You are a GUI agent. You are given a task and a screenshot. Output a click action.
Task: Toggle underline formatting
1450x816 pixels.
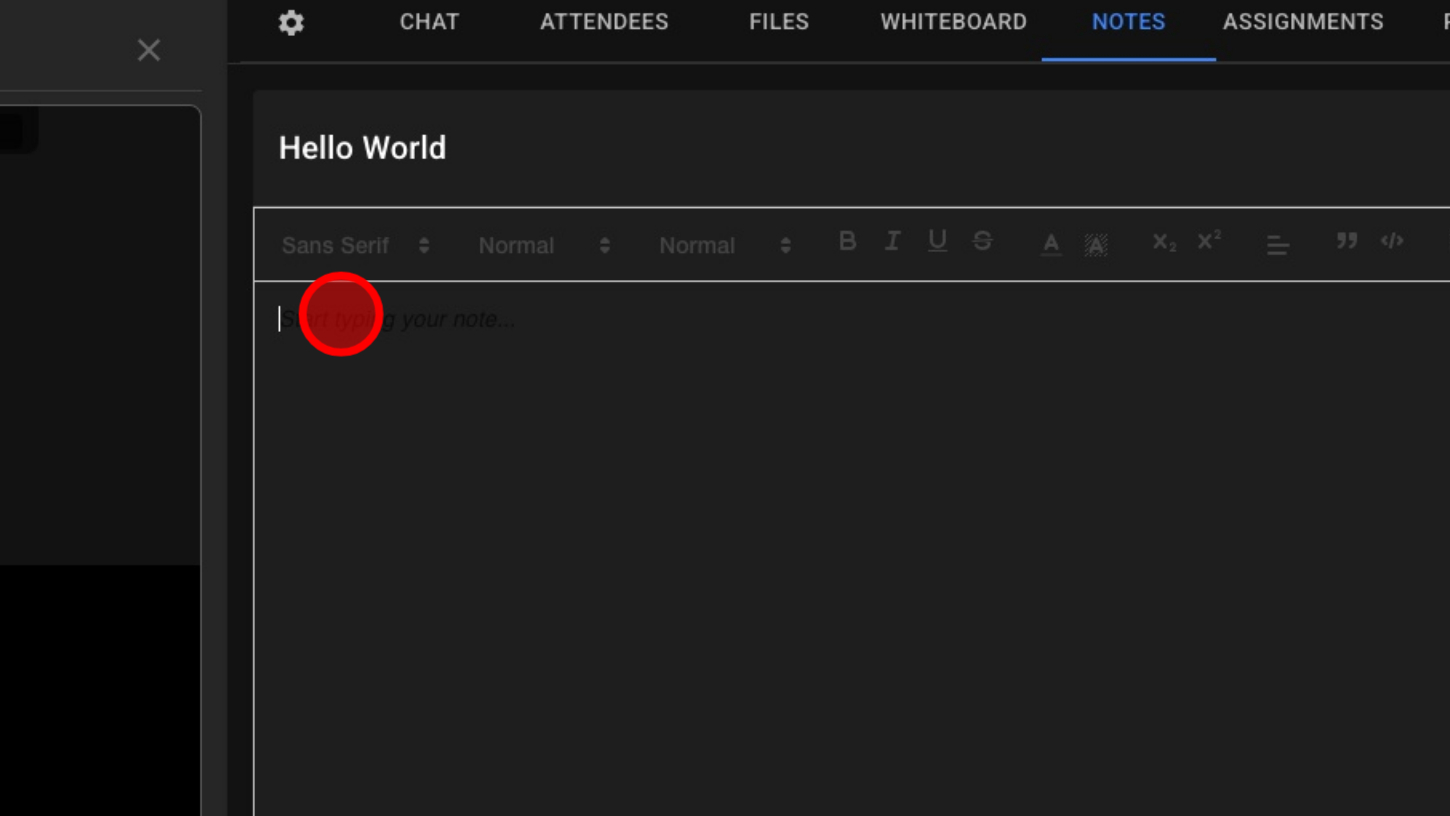pyautogui.click(x=937, y=241)
